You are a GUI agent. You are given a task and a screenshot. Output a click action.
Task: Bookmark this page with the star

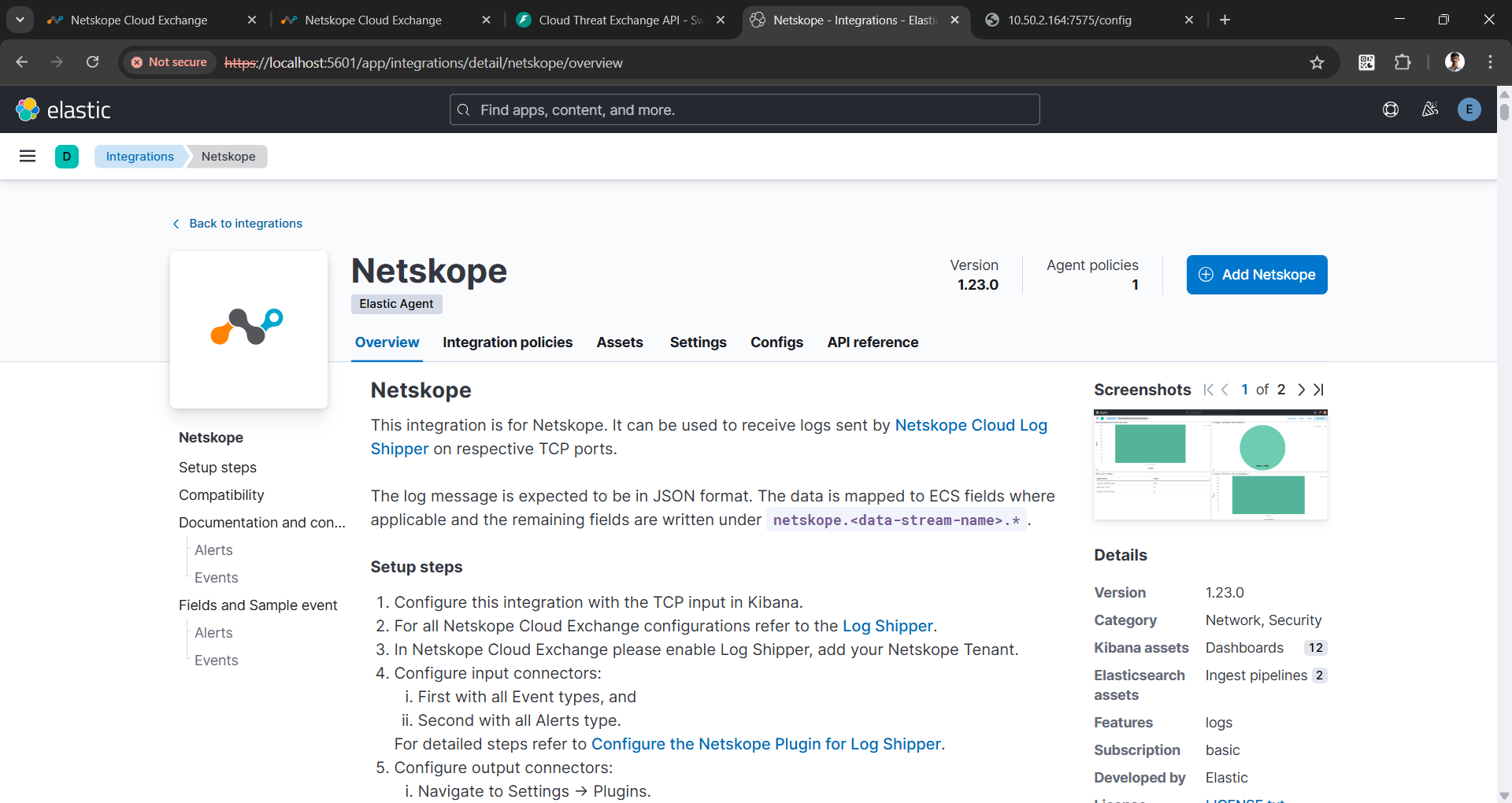1317,62
